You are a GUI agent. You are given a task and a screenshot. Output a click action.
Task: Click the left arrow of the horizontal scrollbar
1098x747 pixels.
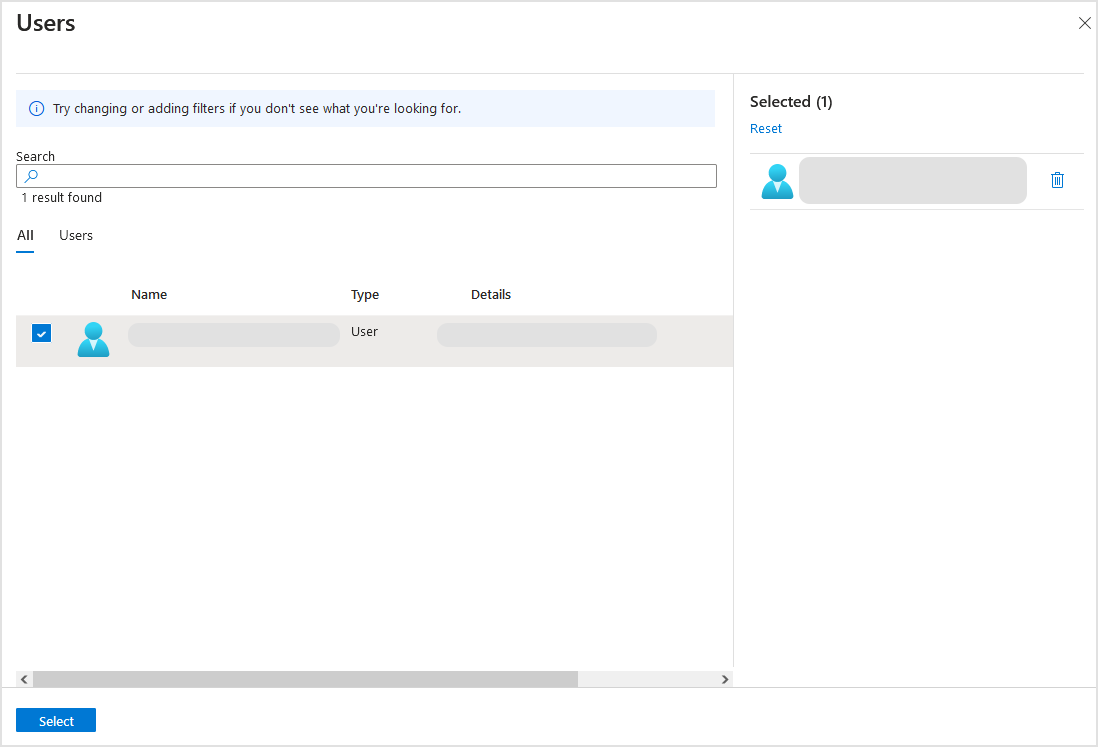coord(23,679)
